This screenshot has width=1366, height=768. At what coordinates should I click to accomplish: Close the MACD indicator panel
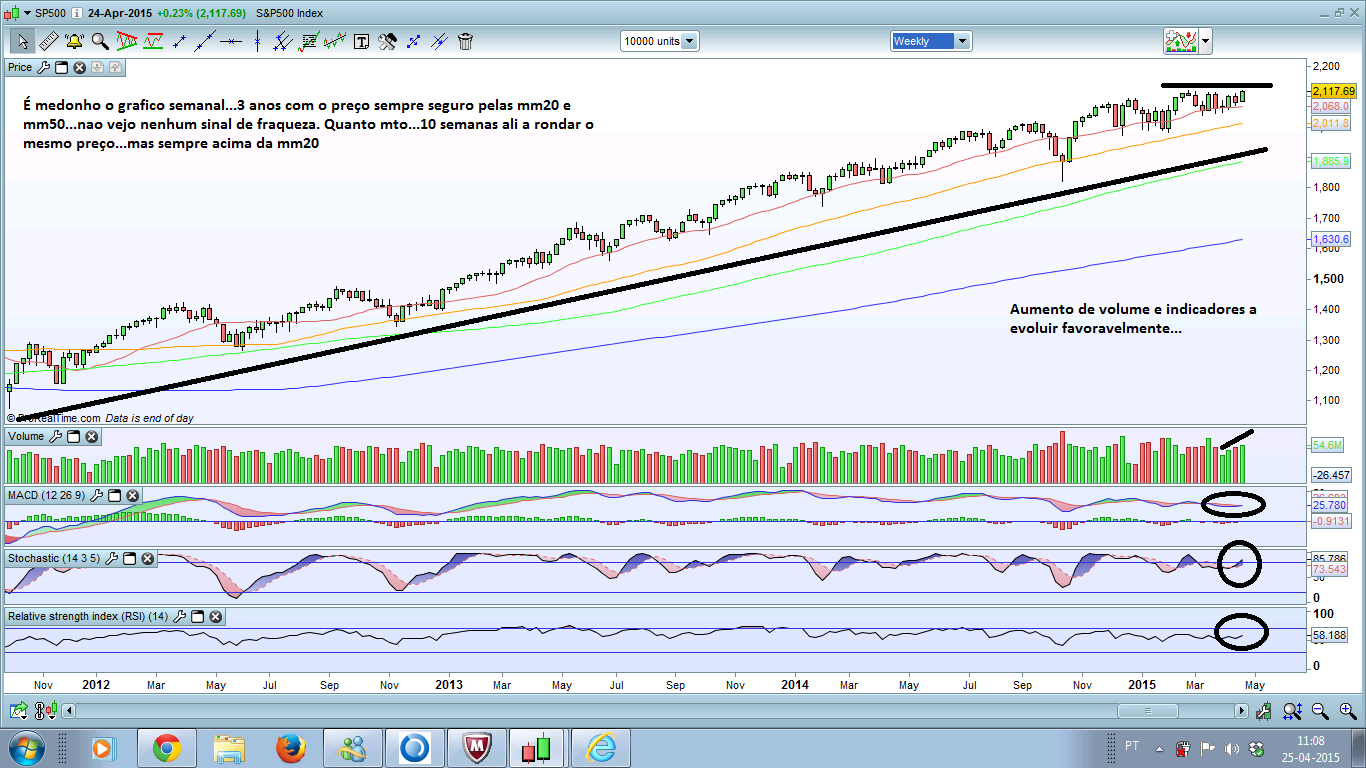[132, 495]
